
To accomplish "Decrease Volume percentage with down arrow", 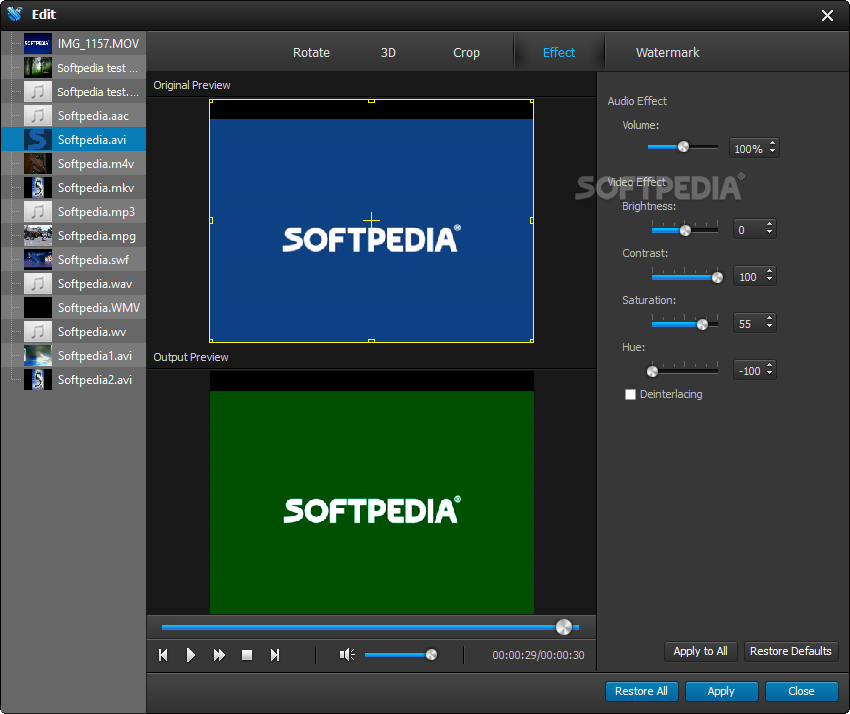I will tap(772, 151).
